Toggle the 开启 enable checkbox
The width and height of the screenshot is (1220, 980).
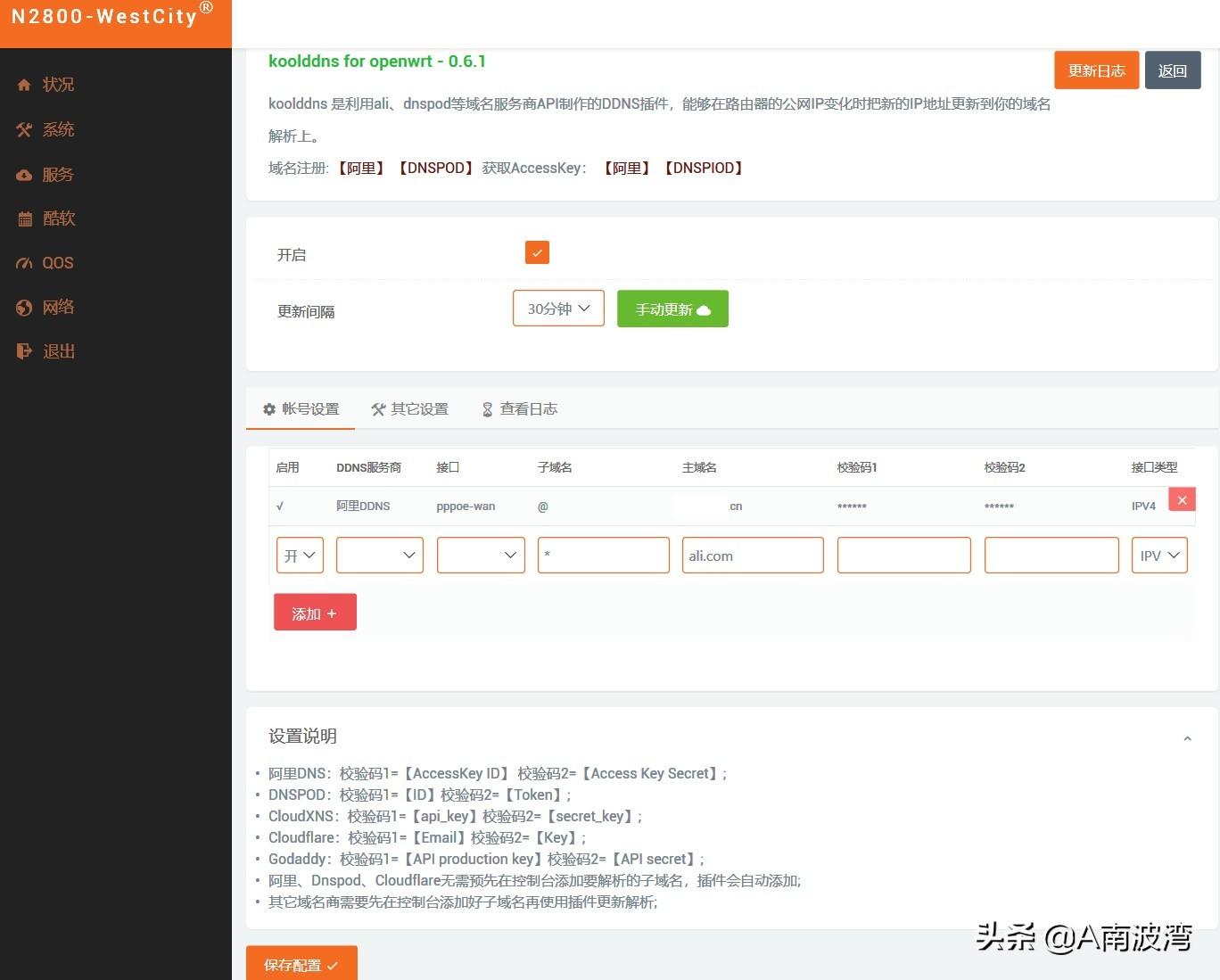(x=537, y=252)
